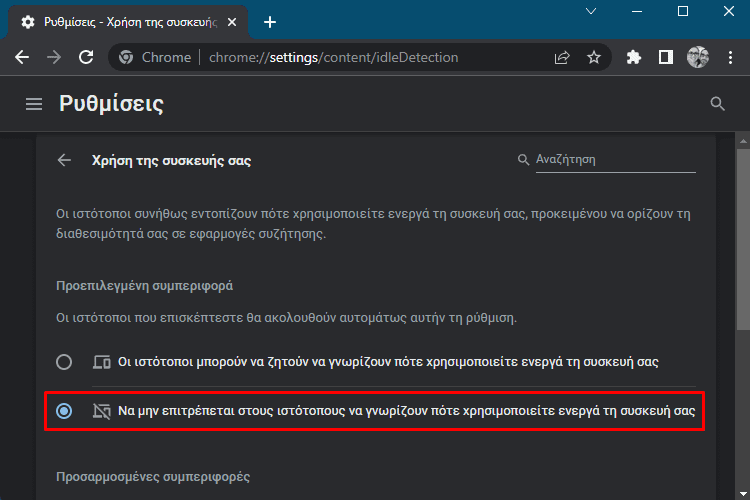
Task: Toggle the side panel icon
Action: pos(665,57)
